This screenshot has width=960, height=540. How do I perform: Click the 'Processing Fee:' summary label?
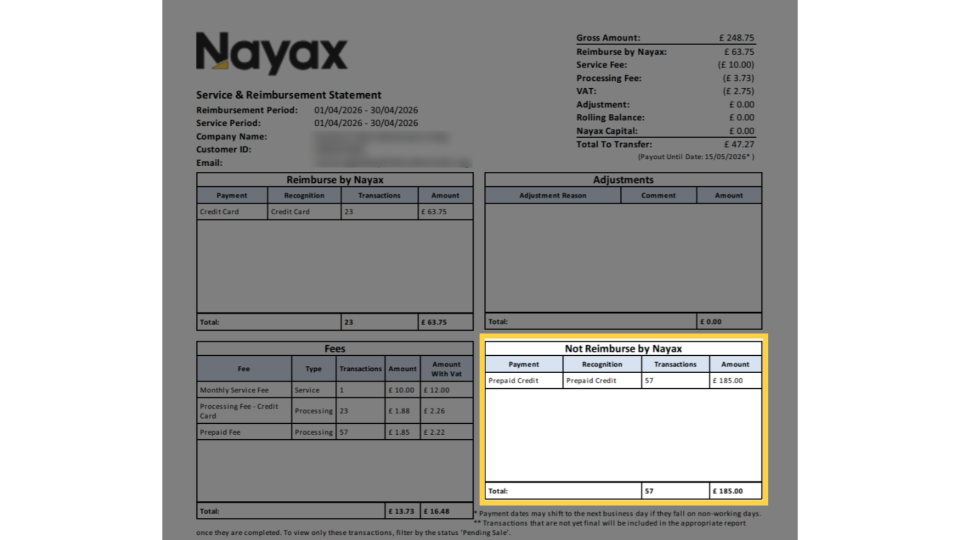[608, 78]
